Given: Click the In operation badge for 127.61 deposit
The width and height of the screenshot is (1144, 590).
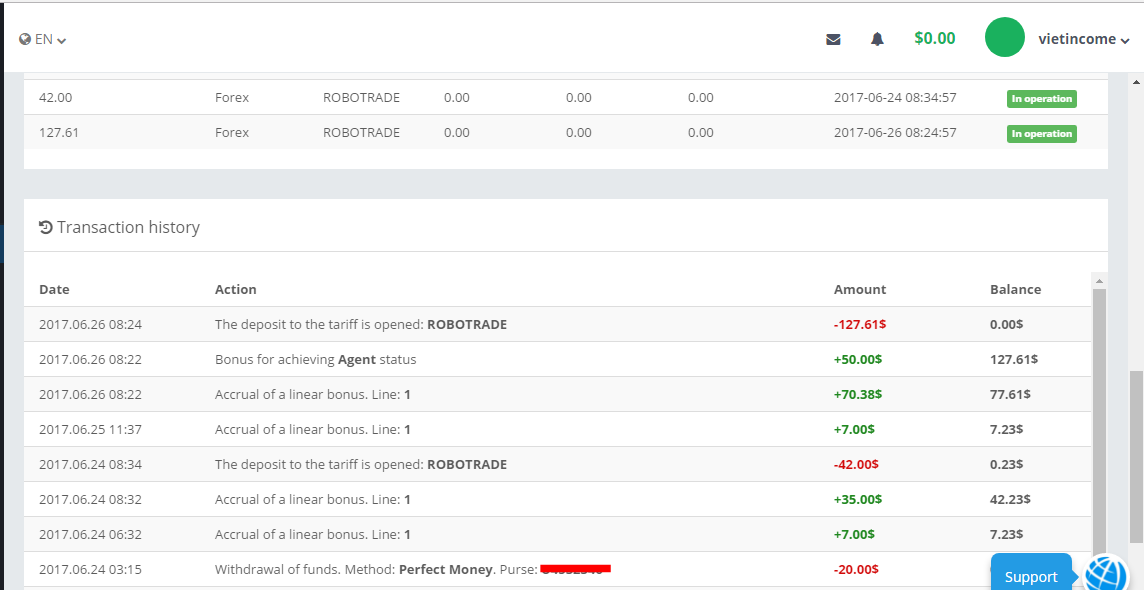Looking at the screenshot, I should coord(1041,133).
